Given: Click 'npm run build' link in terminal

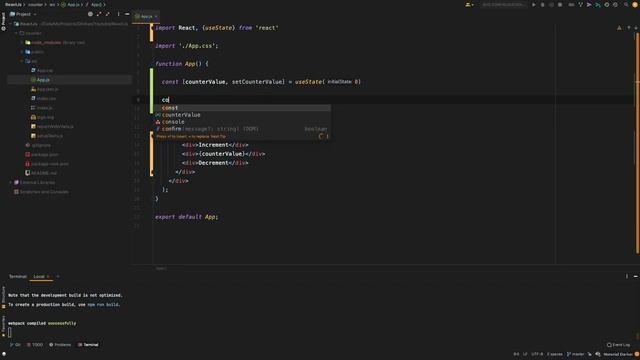Looking at the screenshot, I should point(103,304).
